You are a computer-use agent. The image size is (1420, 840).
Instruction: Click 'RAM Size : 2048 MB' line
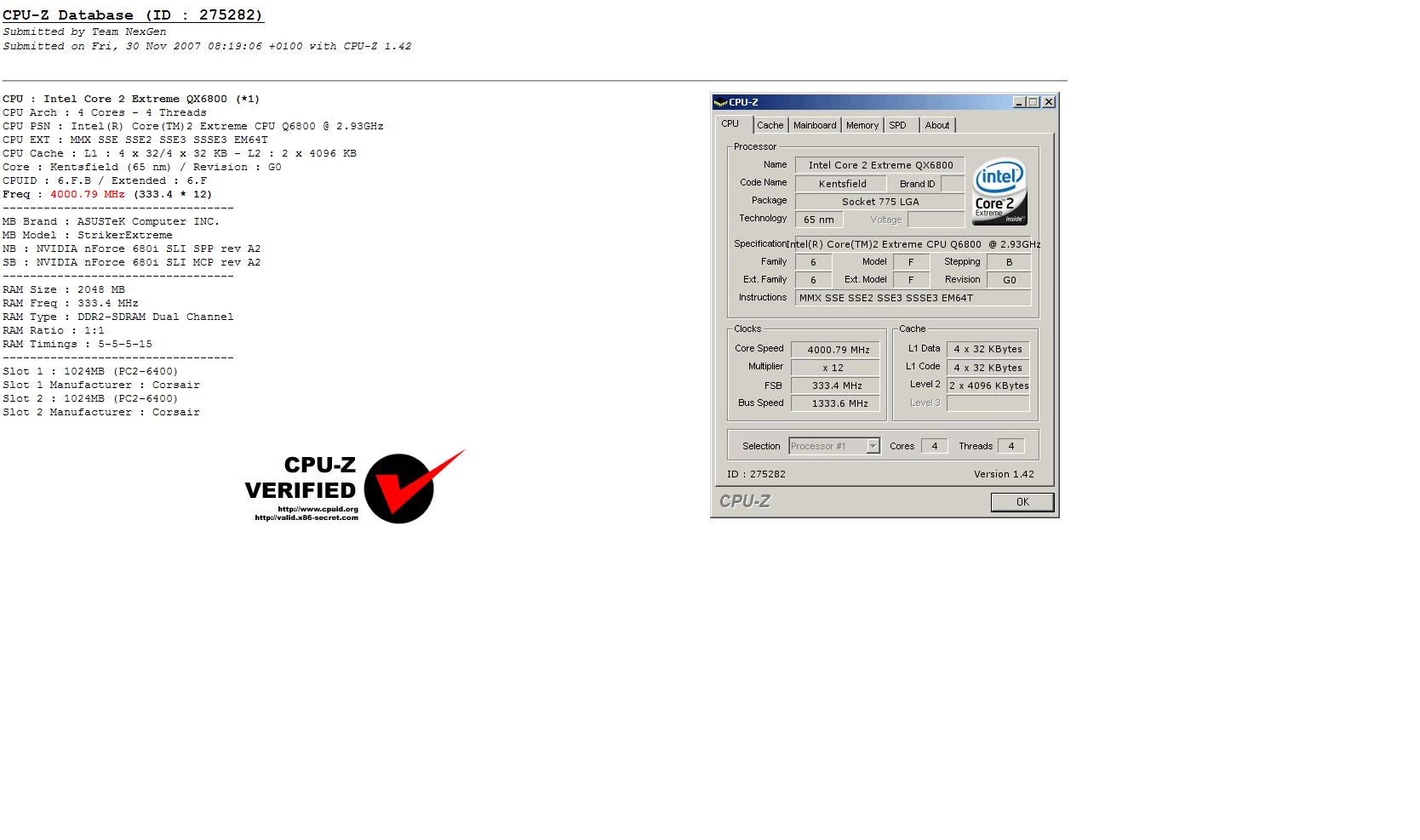click(x=64, y=289)
